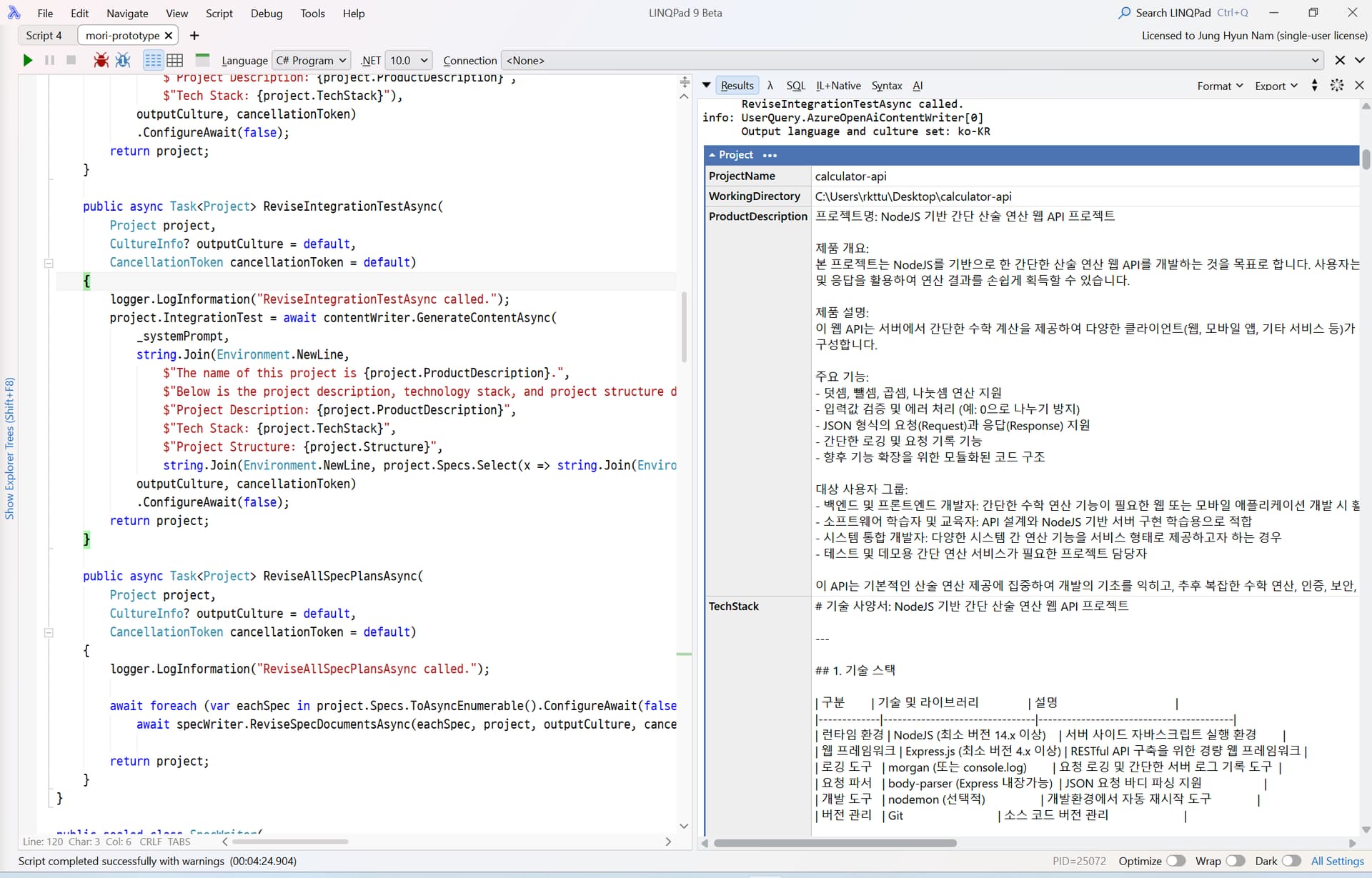Open the results panel dropdown triangle
This screenshot has width=1372, height=878.
[706, 85]
